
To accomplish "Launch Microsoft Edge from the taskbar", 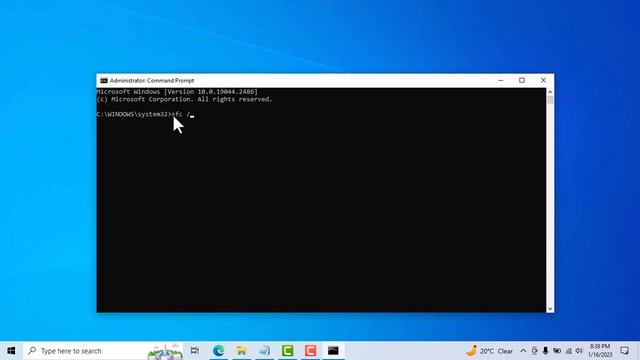I will pyautogui.click(x=218, y=351).
